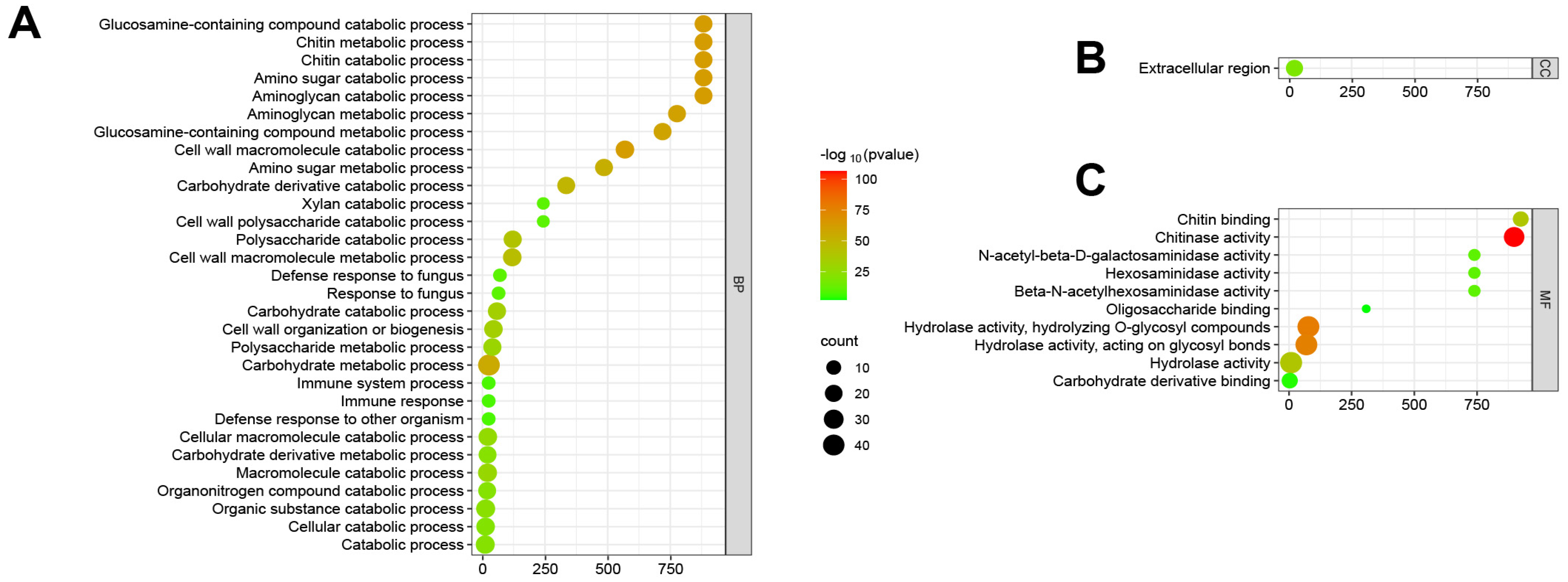Select 'Carbohydrate derivative catabolic process' label
1568x582 pixels.
[320, 186]
